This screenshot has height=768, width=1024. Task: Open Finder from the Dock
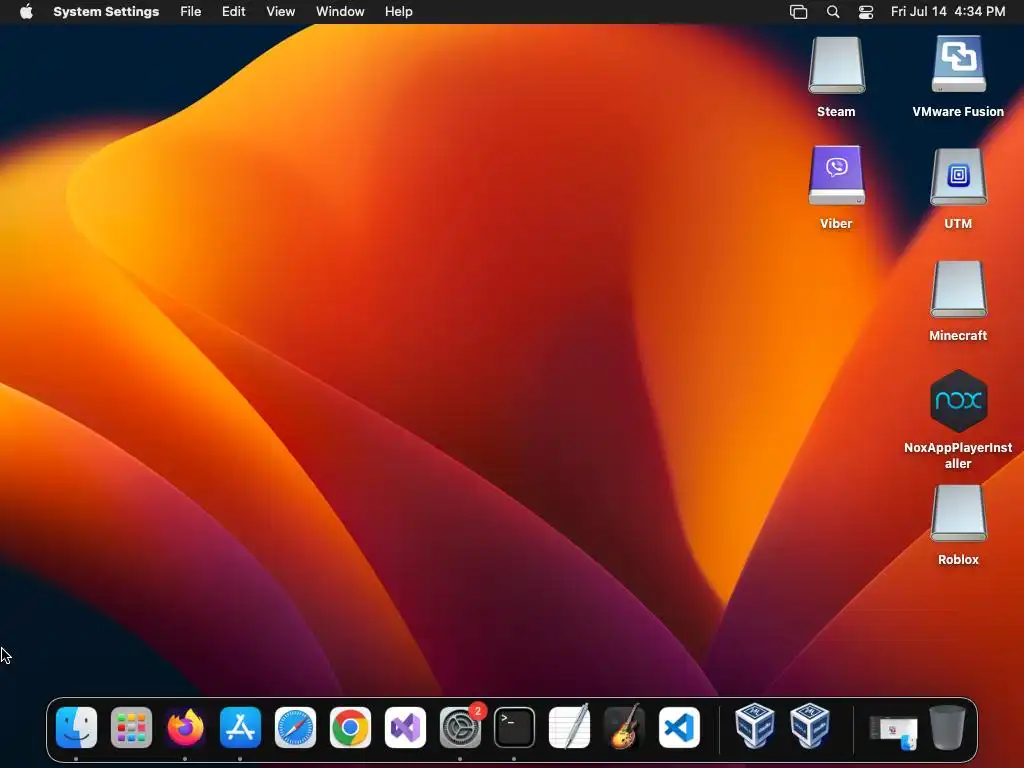(x=76, y=728)
